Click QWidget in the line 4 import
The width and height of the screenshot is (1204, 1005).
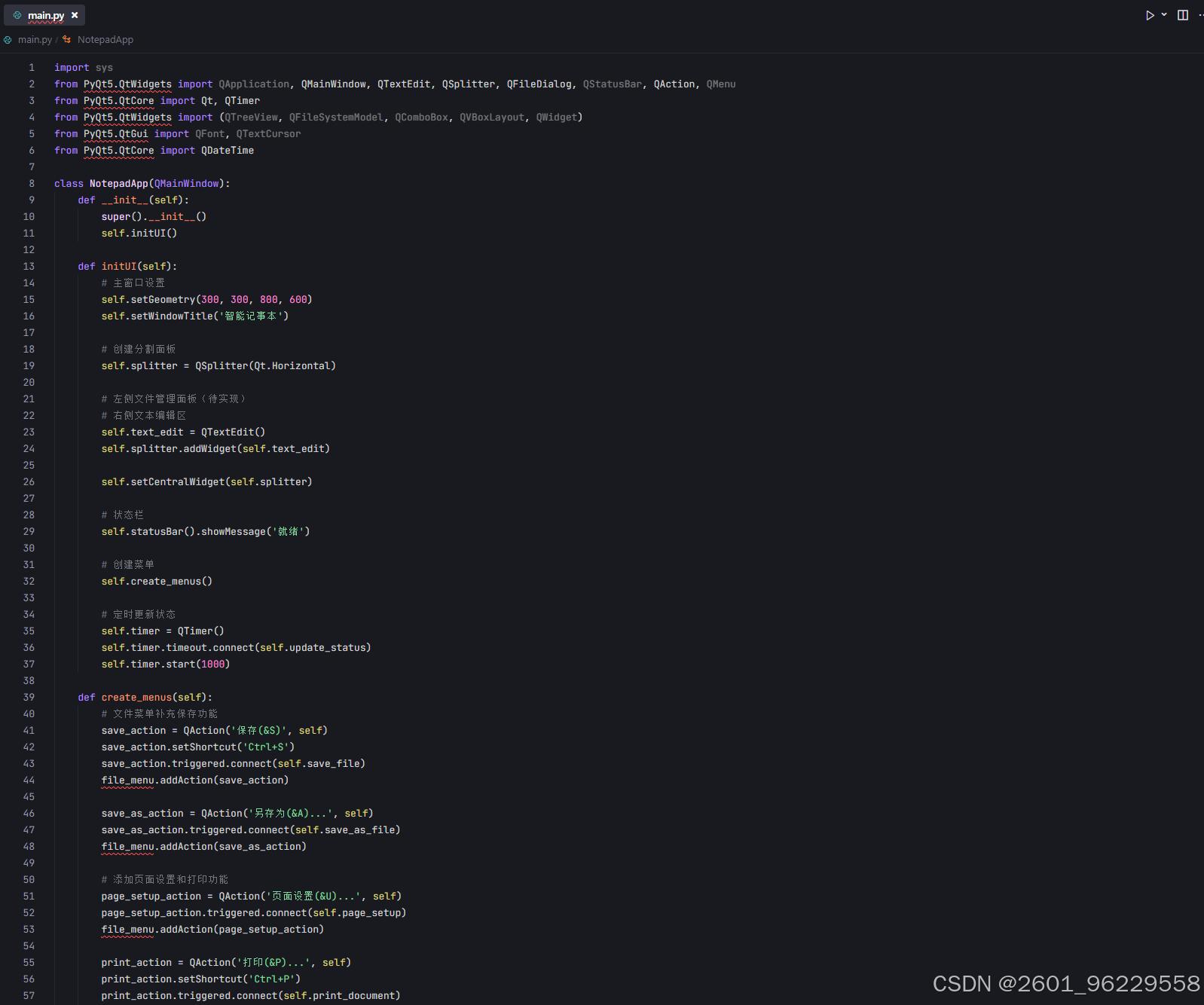click(557, 118)
